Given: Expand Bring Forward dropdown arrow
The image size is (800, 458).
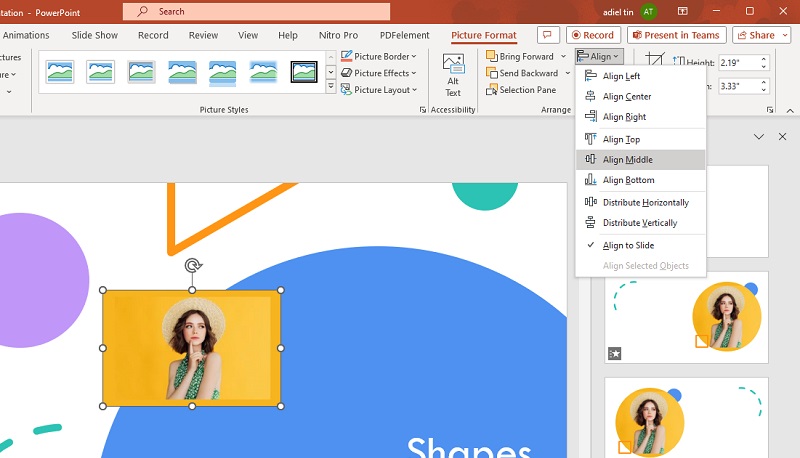Looking at the screenshot, I should 564,56.
